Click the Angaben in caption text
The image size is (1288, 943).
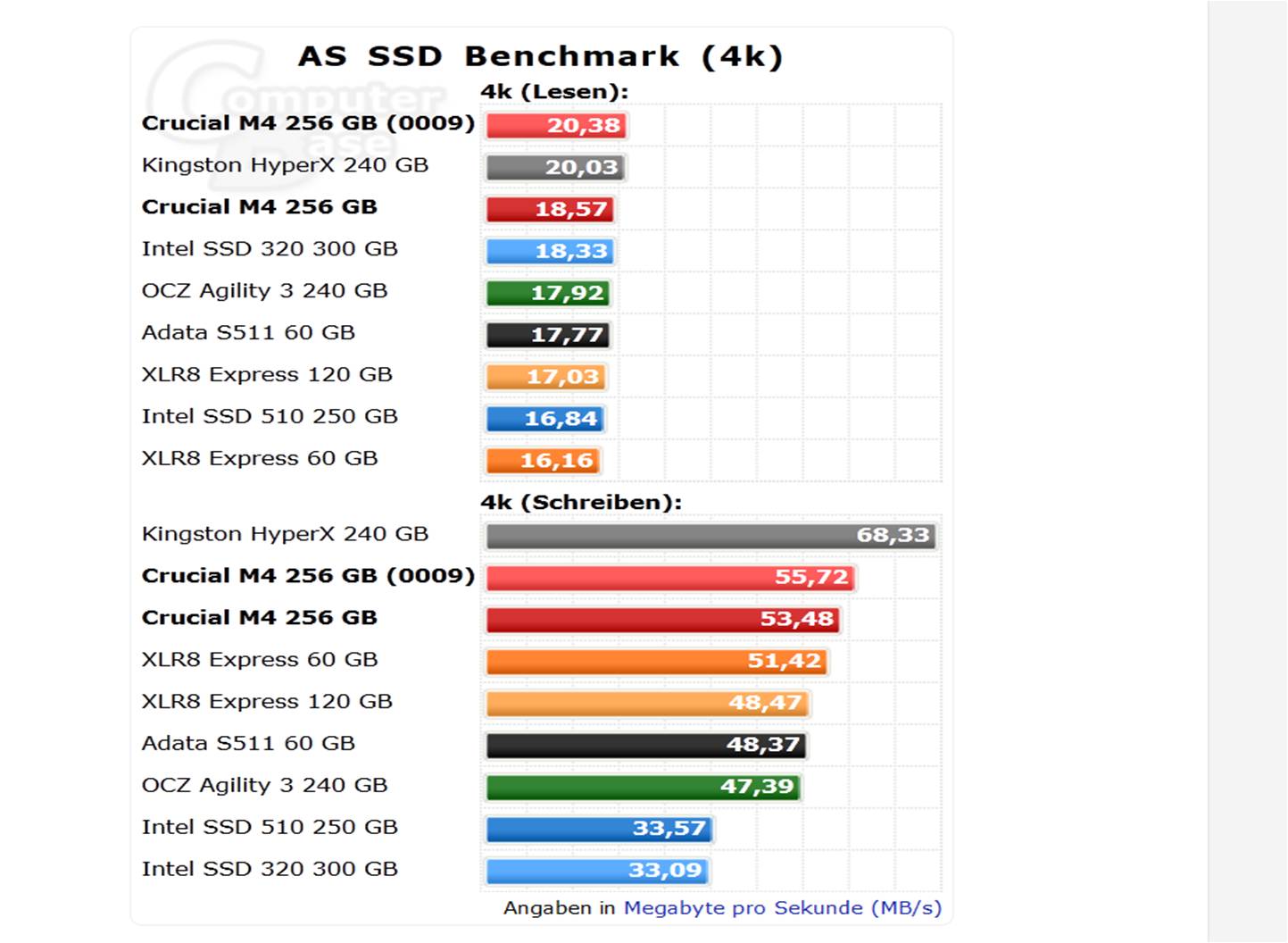coord(560,908)
